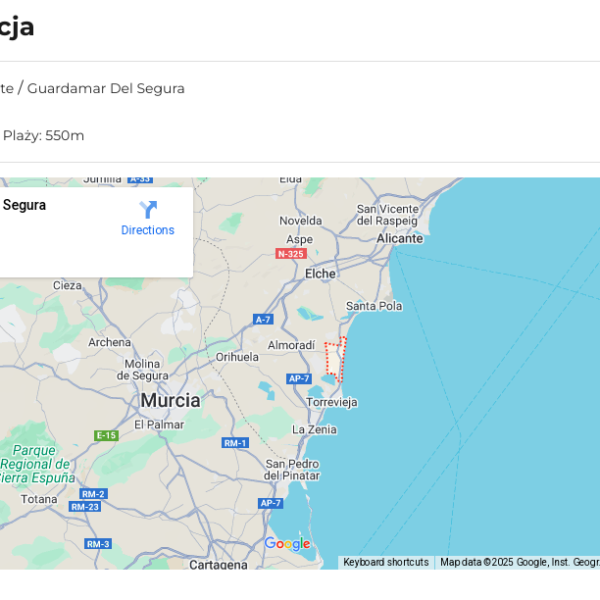Click the Orihuela label

click(237, 357)
